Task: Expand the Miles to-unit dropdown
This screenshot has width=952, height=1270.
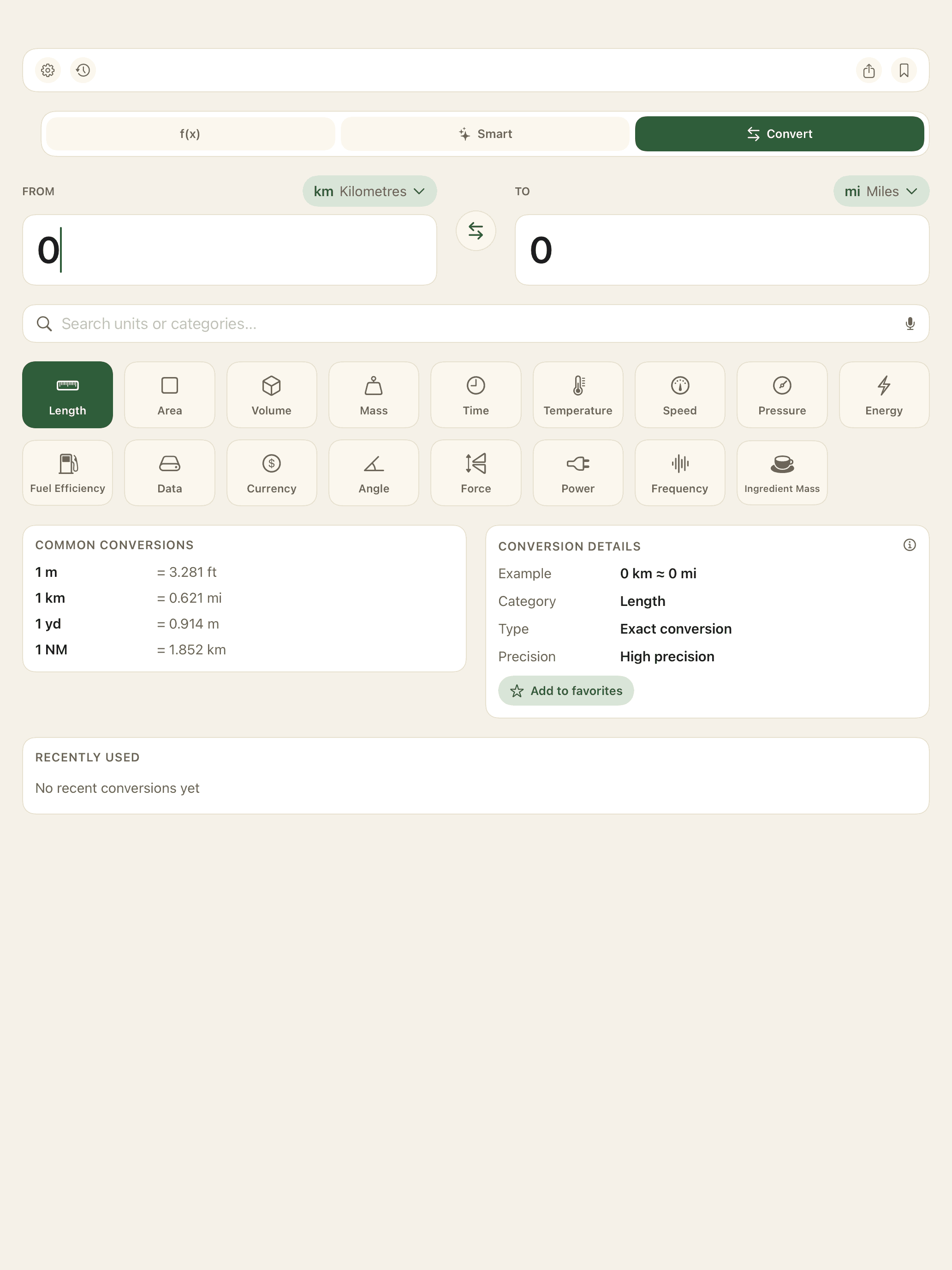Action: (881, 191)
